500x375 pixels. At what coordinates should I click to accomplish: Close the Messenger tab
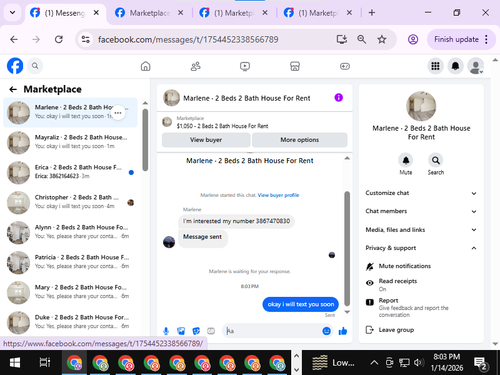click(96, 13)
